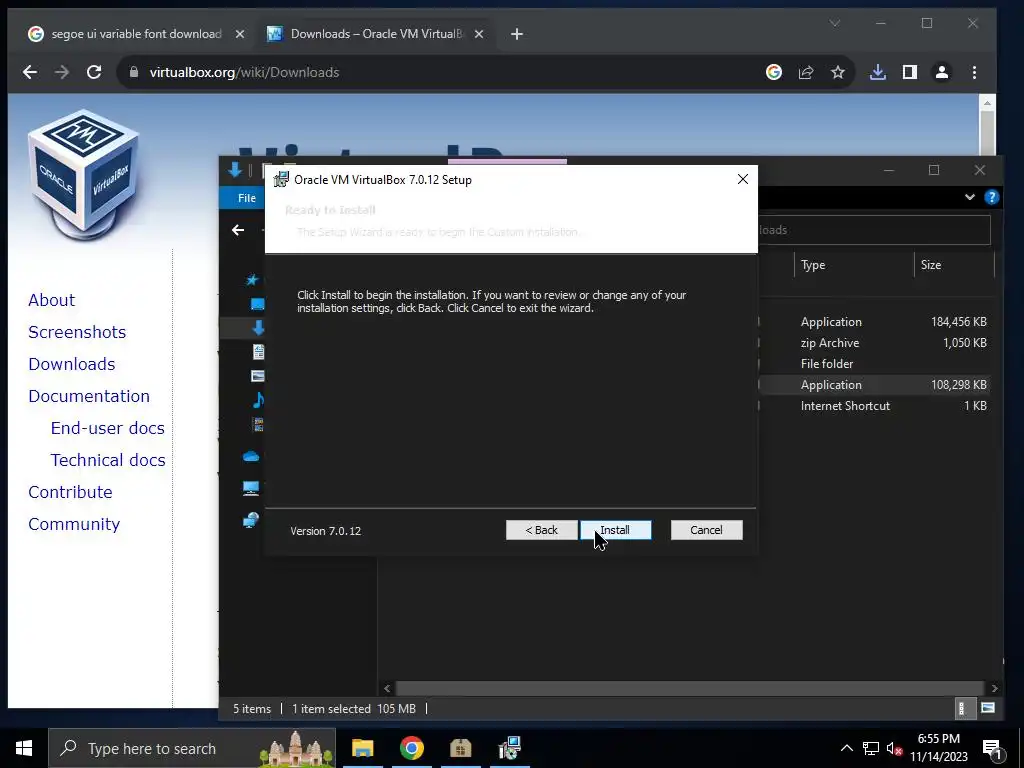Open Community link in sidebar
1024x768 pixels.
point(74,524)
